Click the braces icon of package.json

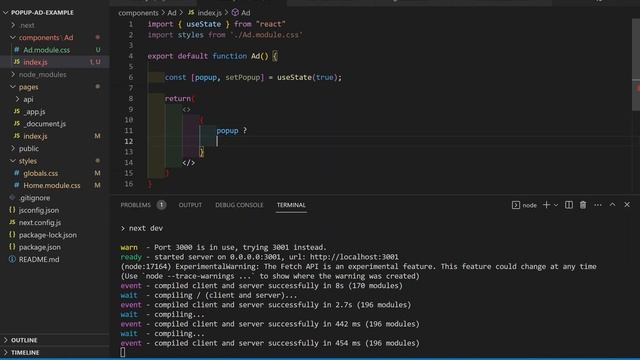12,247
